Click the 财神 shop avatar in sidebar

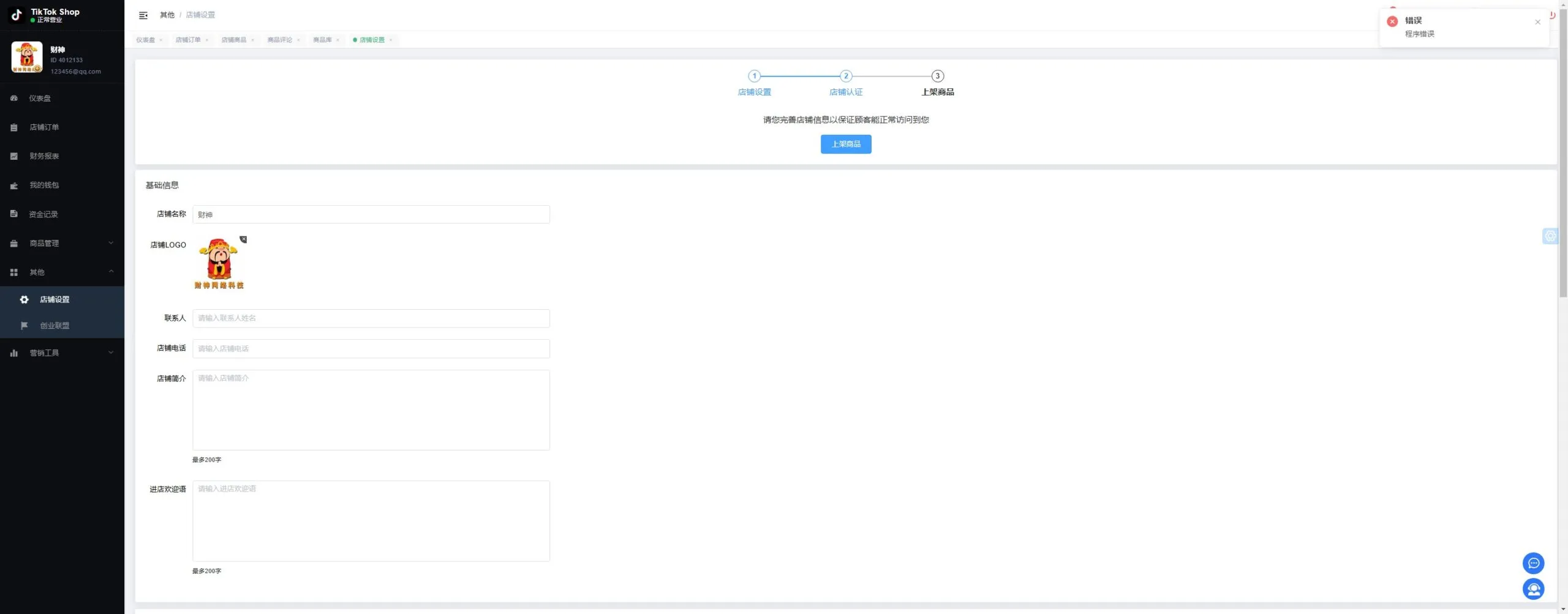point(26,58)
